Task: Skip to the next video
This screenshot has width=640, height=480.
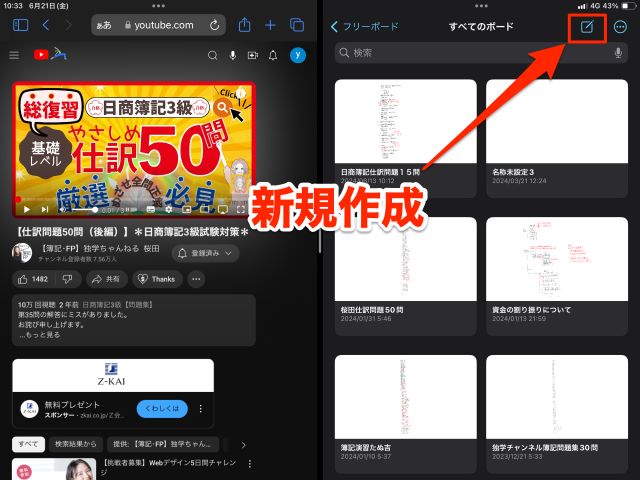Action: (x=45, y=209)
